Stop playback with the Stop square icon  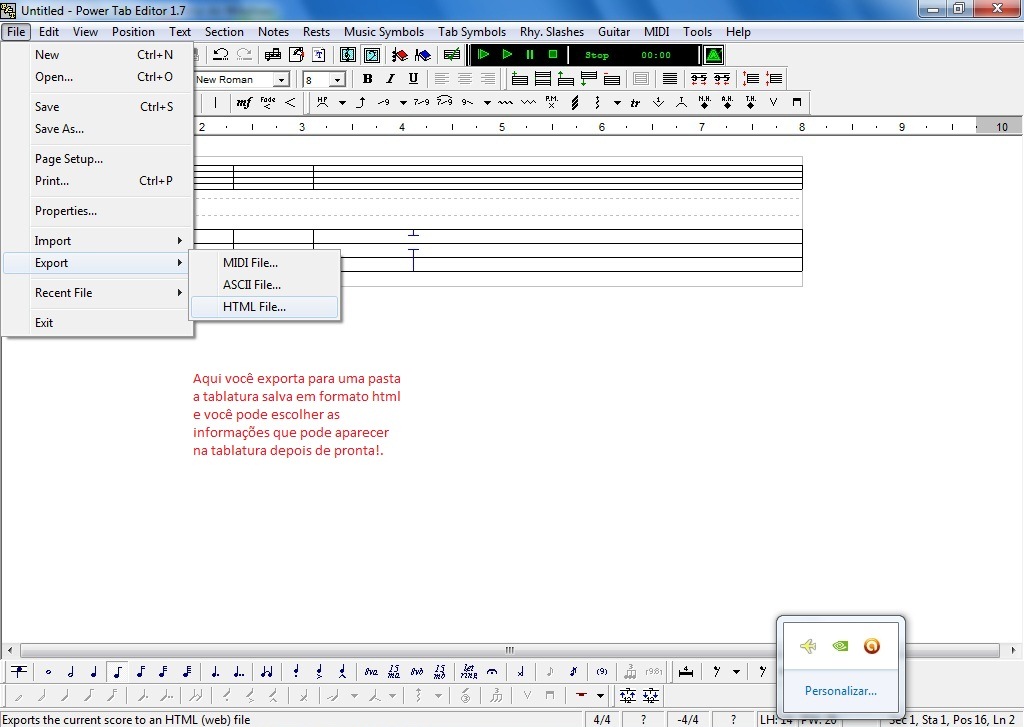tap(552, 55)
